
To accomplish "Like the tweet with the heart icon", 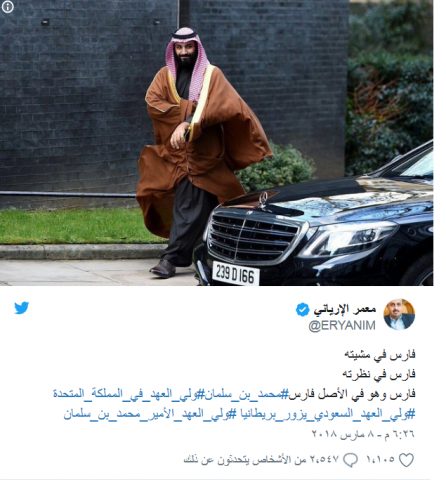I will [406, 460].
